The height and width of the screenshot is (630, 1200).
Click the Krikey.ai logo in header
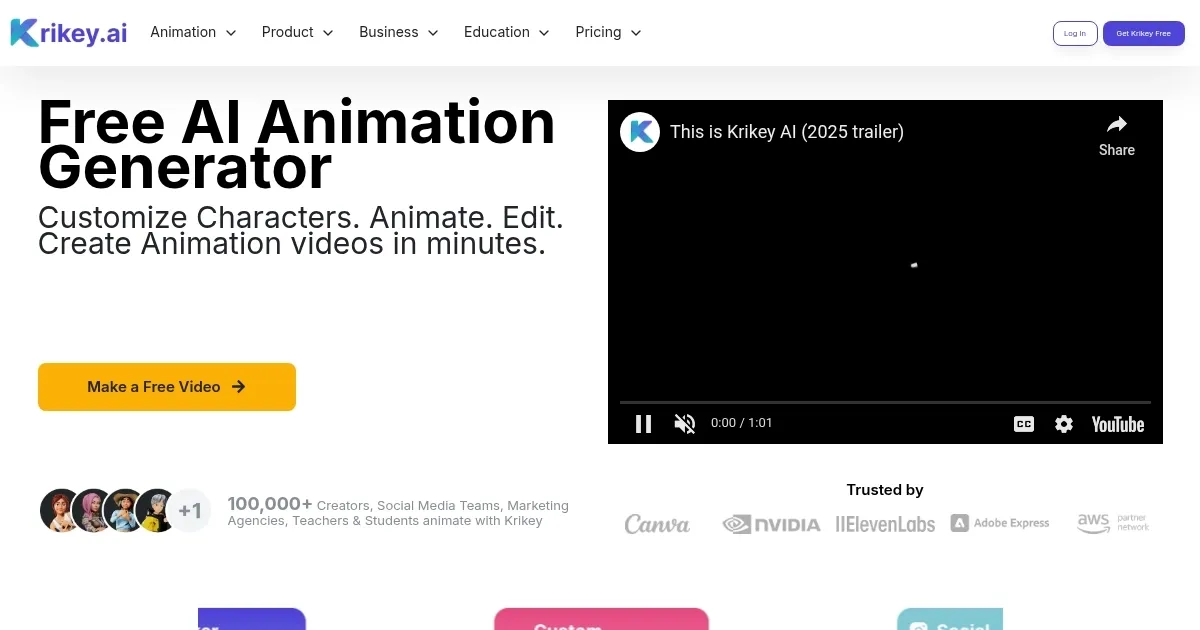pyautogui.click(x=69, y=32)
